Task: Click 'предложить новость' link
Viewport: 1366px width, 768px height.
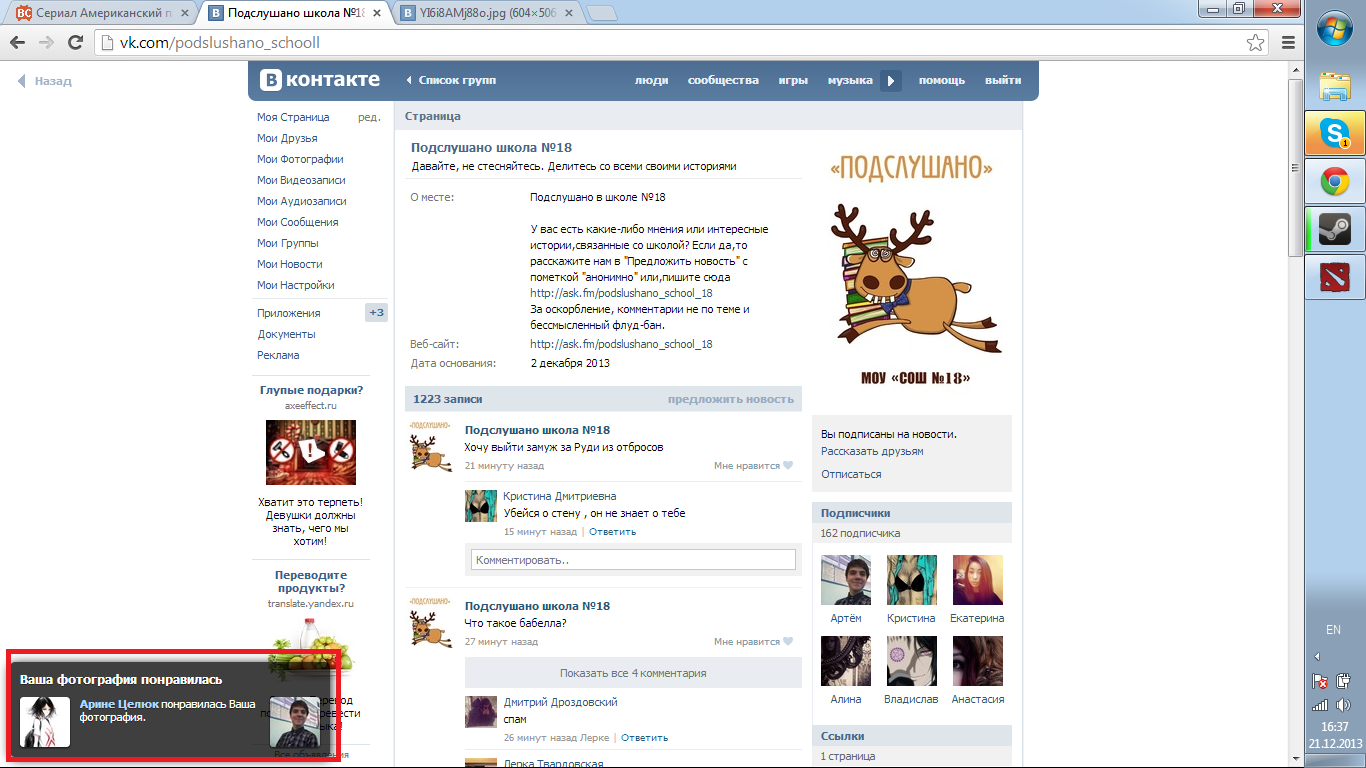Action: click(731, 399)
